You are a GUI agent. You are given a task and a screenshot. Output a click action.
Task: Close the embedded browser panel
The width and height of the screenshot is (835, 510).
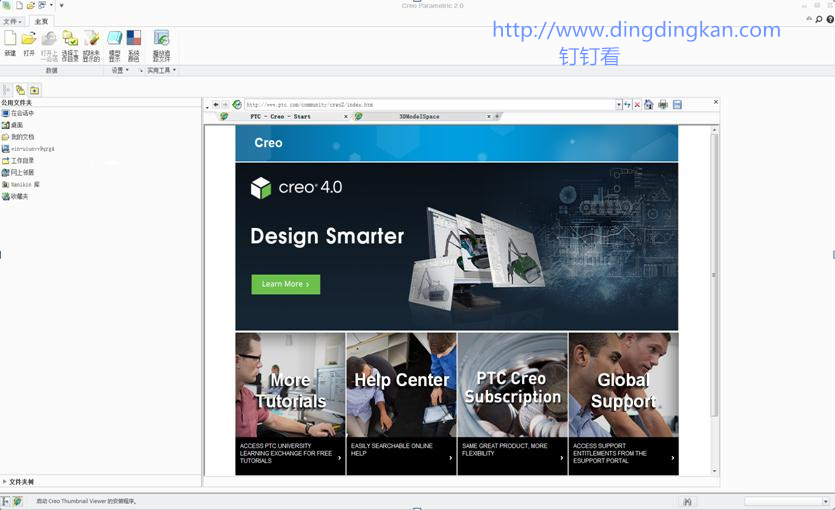(716, 102)
